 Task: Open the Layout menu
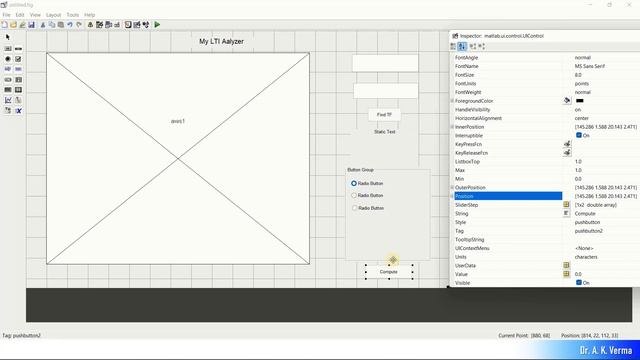tap(53, 15)
